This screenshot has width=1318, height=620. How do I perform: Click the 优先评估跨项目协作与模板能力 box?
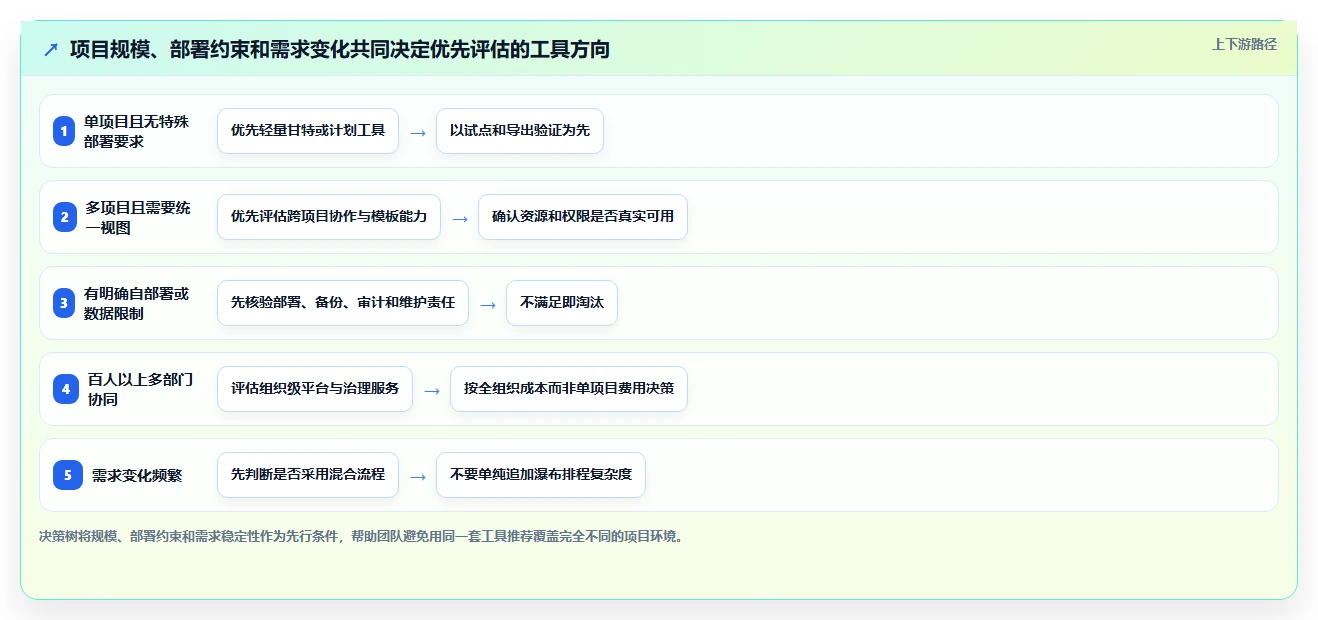(329, 217)
